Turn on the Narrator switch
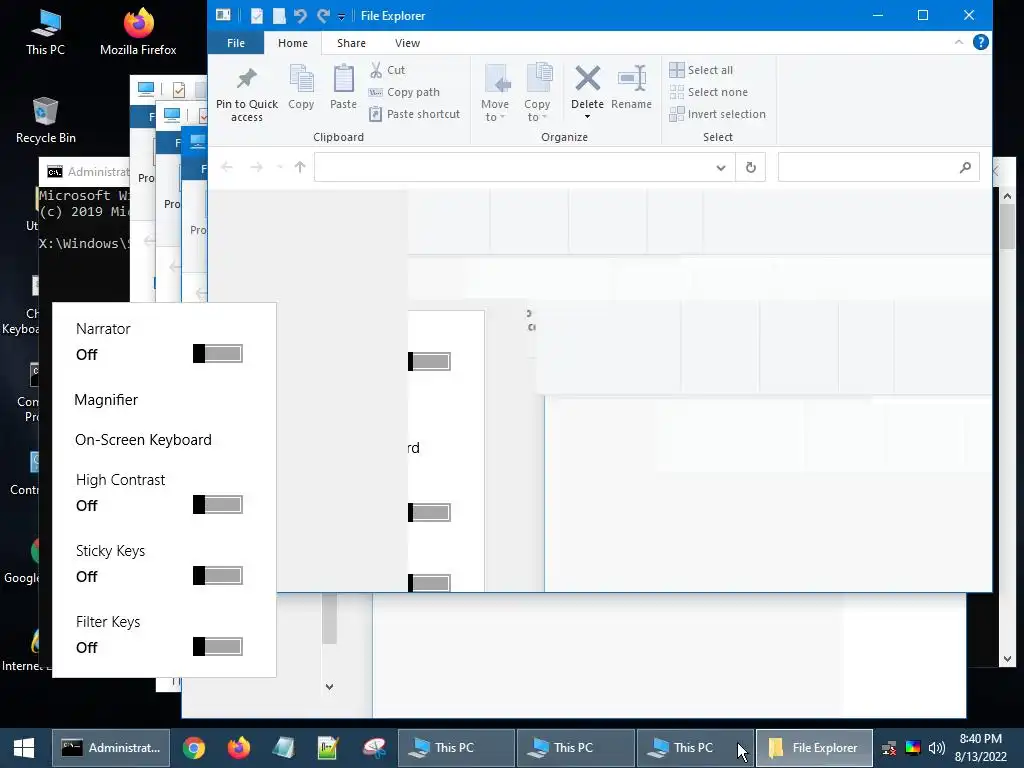This screenshot has width=1024, height=768. [x=217, y=354]
